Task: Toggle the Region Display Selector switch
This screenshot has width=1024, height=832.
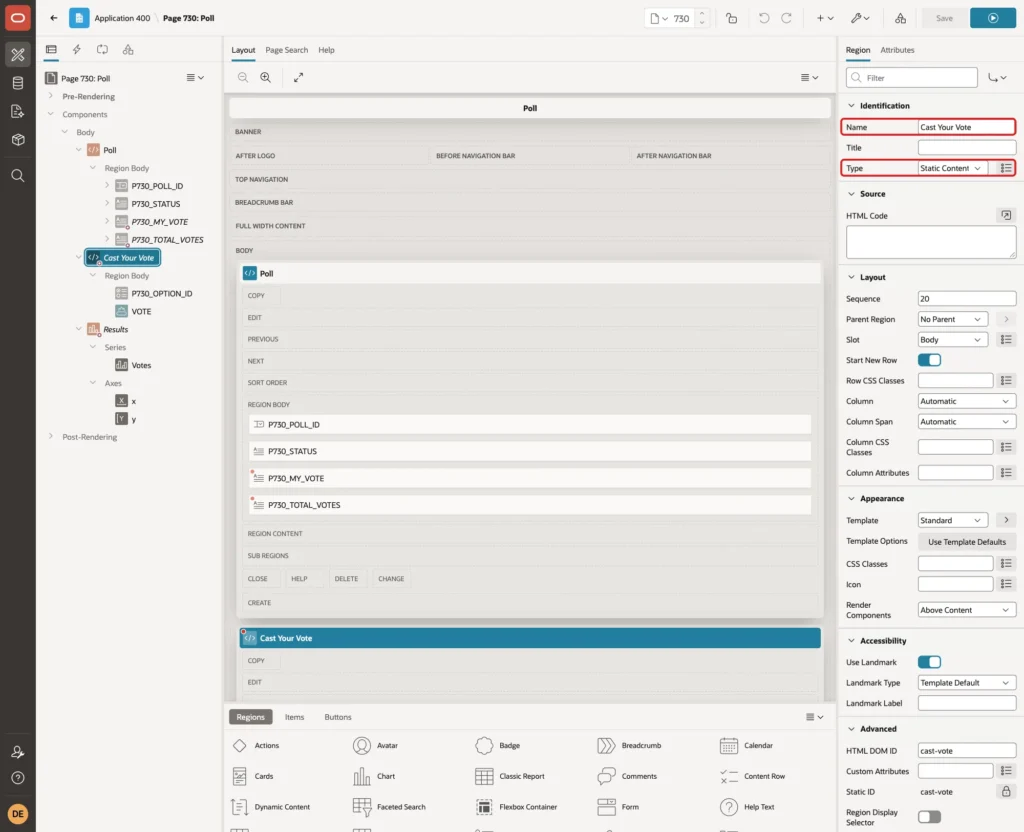Action: pyautogui.click(x=929, y=817)
